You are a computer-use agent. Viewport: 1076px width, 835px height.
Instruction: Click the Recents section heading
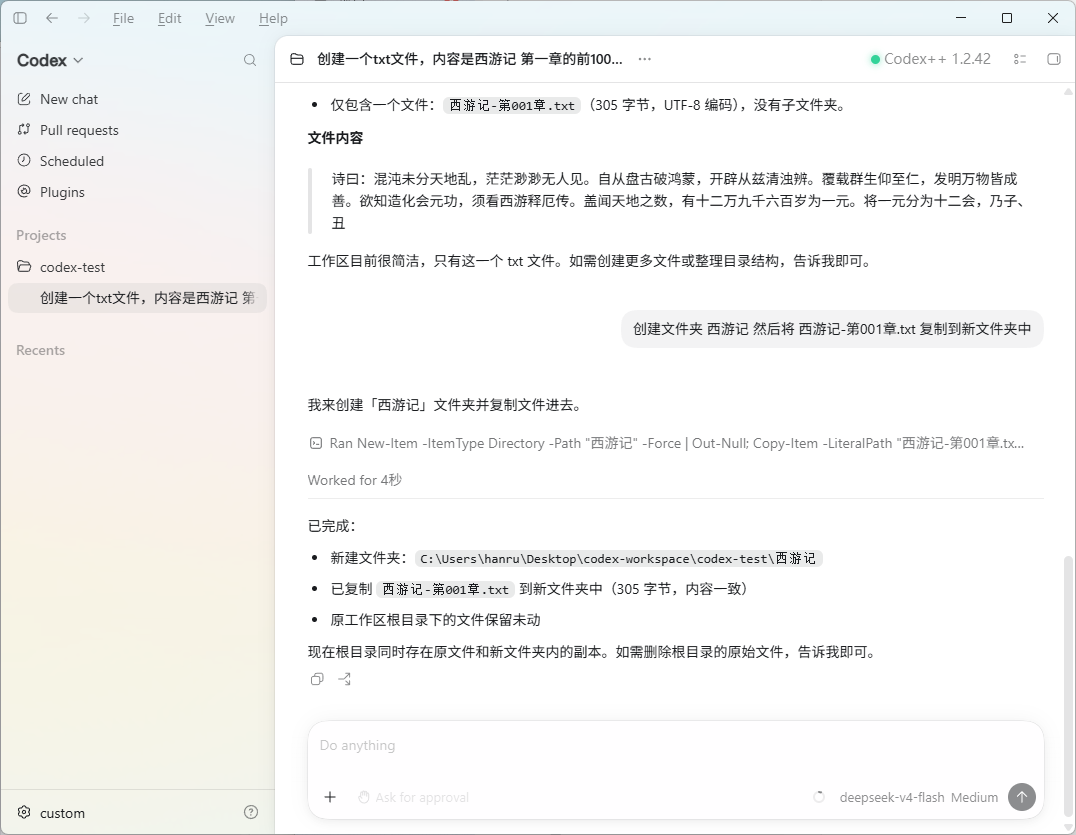(40, 350)
